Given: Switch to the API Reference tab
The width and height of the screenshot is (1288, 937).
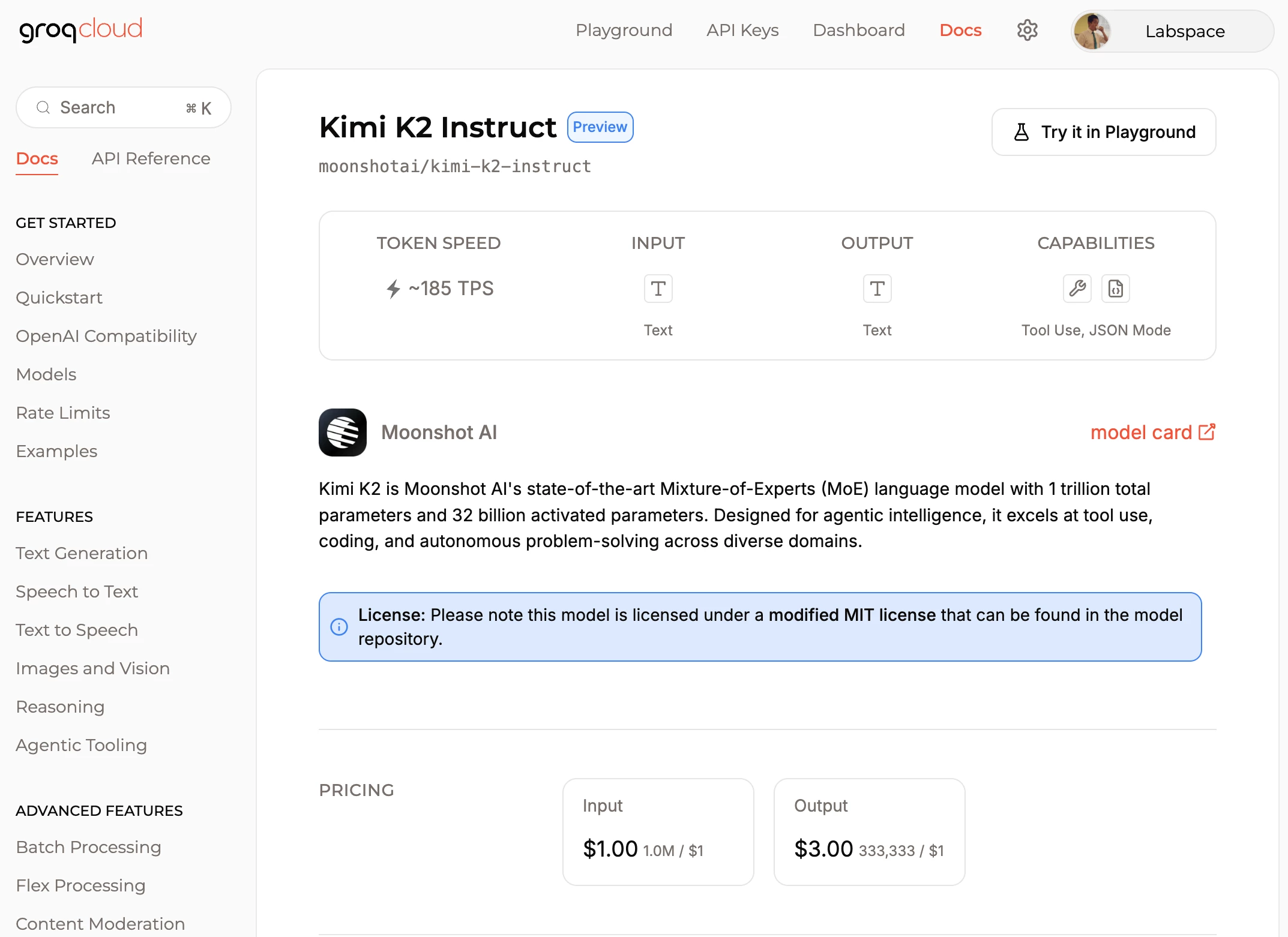Looking at the screenshot, I should (151, 159).
